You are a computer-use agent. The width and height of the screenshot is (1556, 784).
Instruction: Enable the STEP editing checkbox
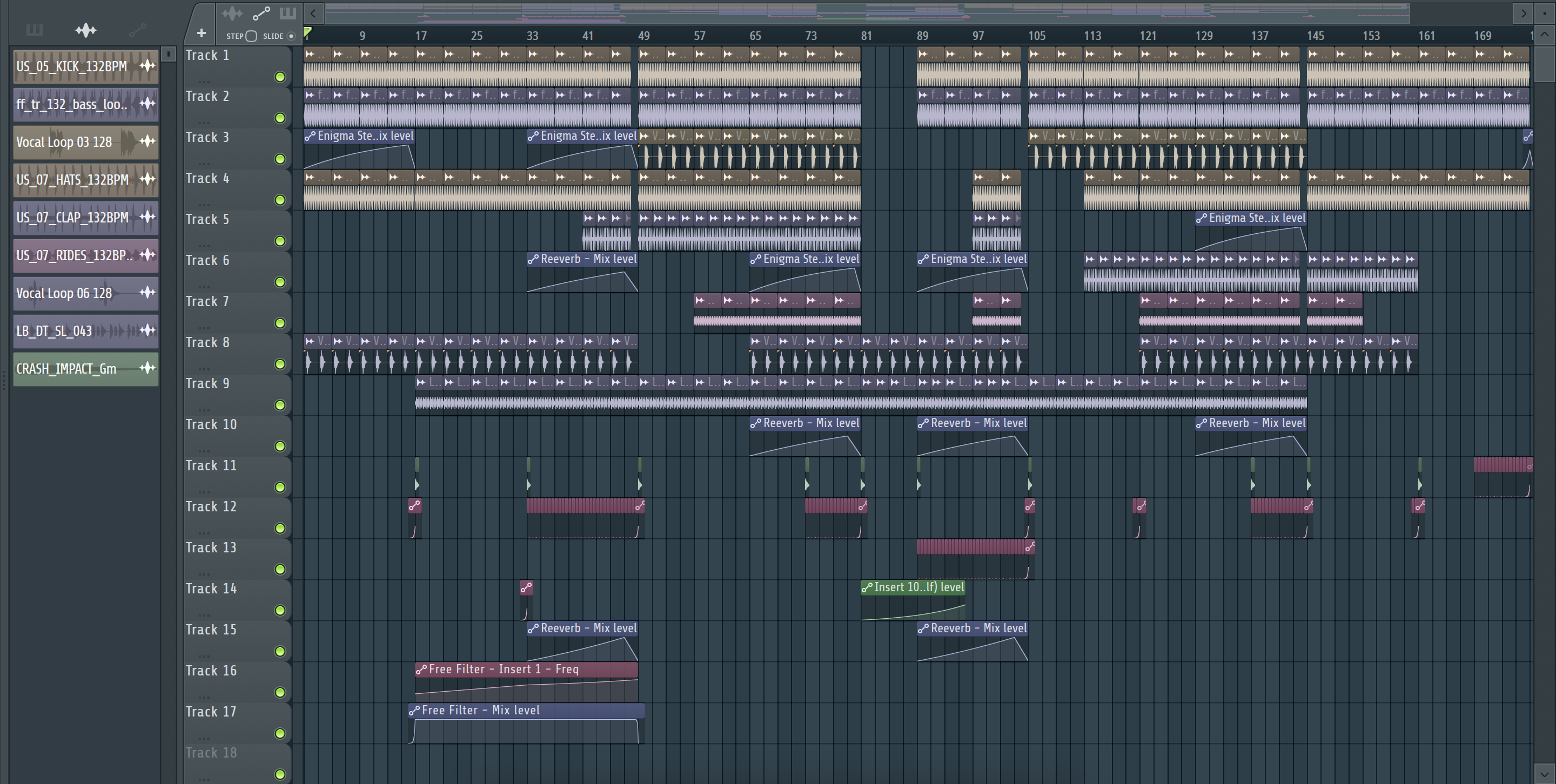coord(251,36)
